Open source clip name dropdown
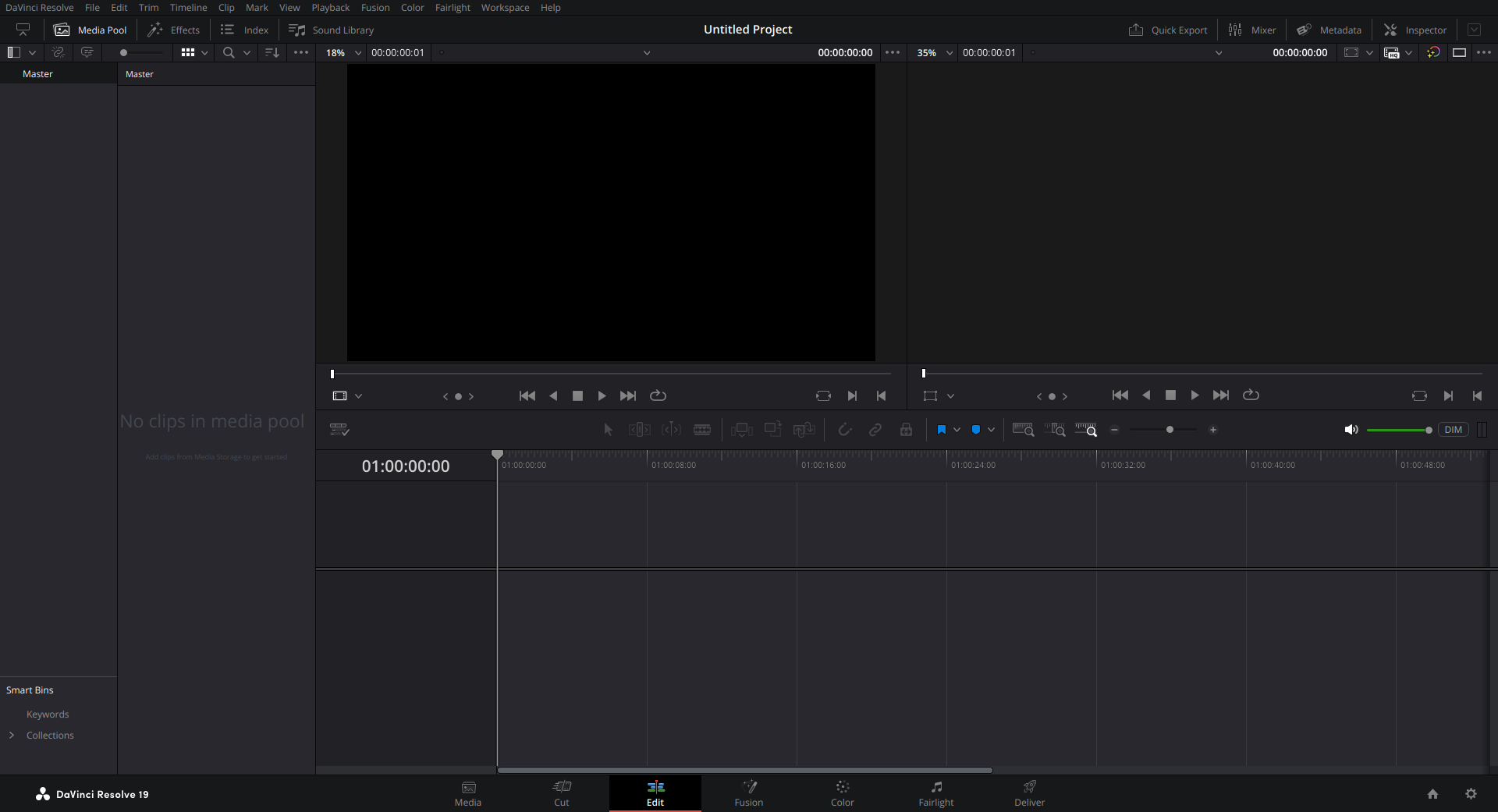 pyautogui.click(x=647, y=52)
